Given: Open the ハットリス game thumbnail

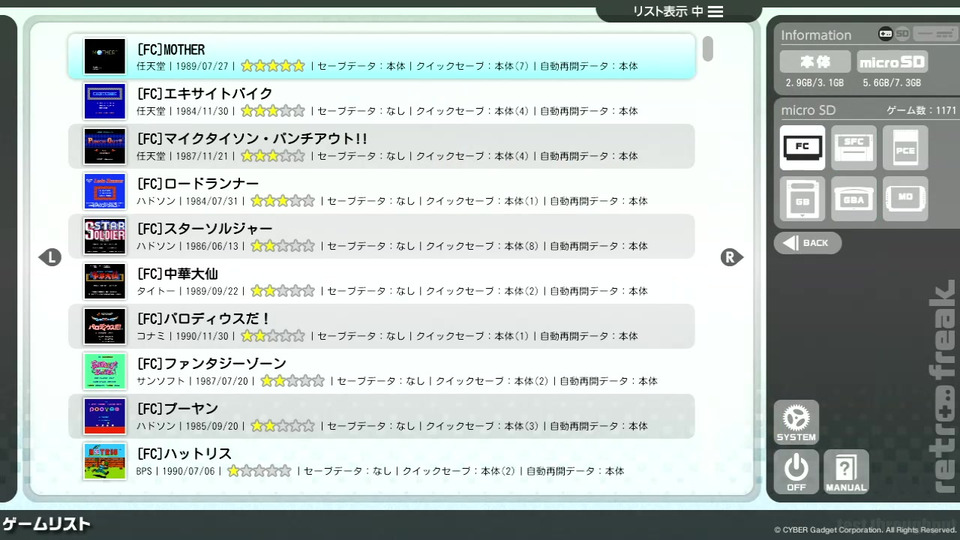Looking at the screenshot, I should pos(105,461).
